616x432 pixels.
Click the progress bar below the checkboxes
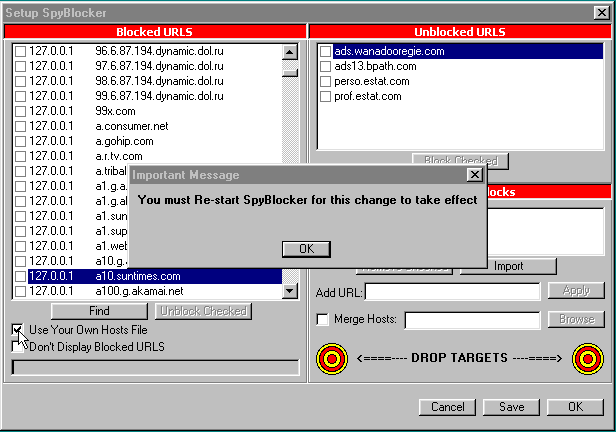pyautogui.click(x=156, y=368)
